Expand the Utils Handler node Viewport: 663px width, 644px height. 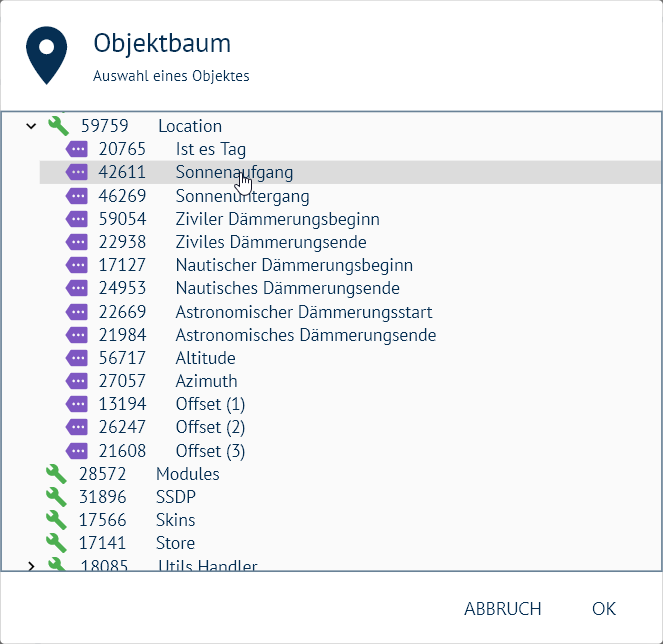pyautogui.click(x=31, y=567)
